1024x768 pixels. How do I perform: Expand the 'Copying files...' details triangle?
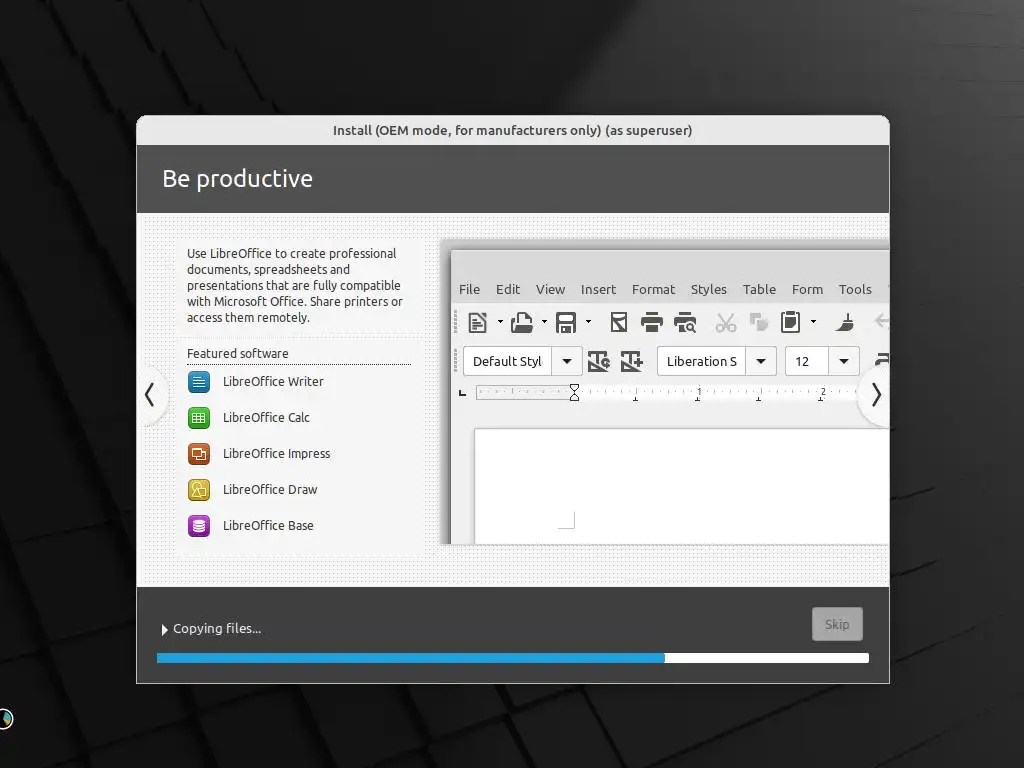165,630
